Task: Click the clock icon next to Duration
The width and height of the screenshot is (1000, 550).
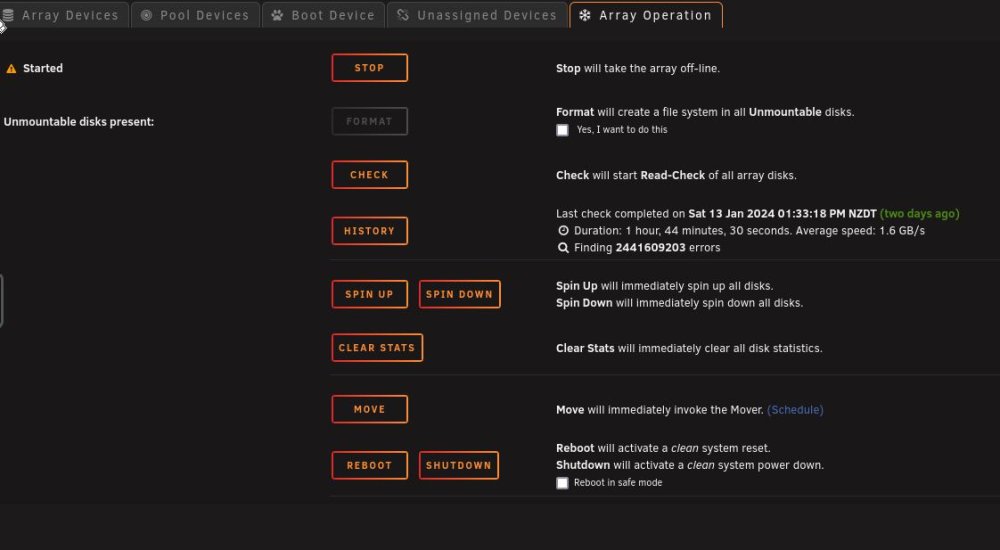Action: click(x=563, y=230)
